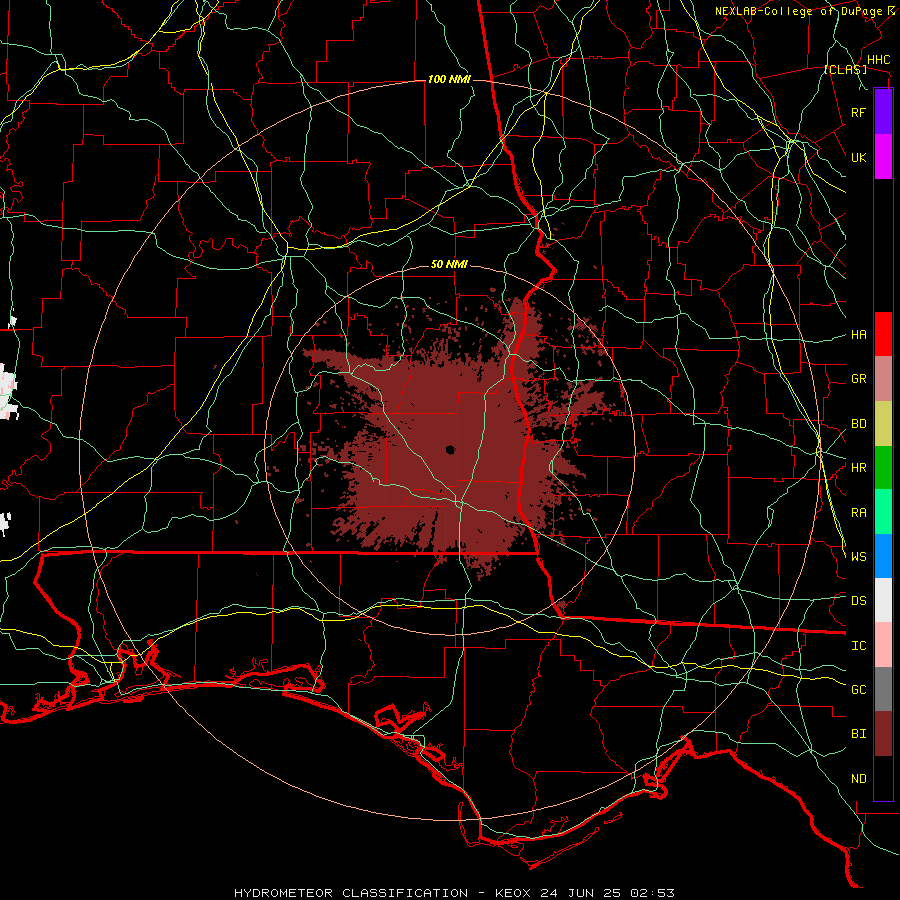
Task: Click the KEOX station identifier
Action: click(514, 893)
